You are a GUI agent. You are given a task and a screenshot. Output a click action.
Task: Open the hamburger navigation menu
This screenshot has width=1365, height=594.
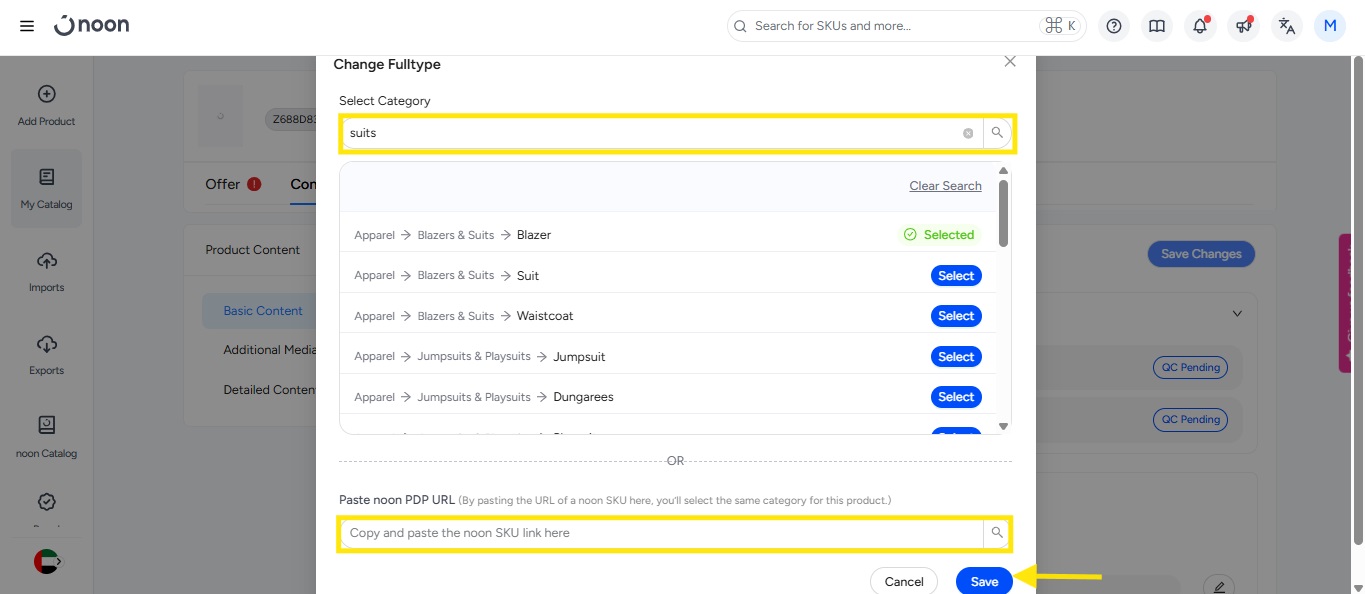[27, 26]
